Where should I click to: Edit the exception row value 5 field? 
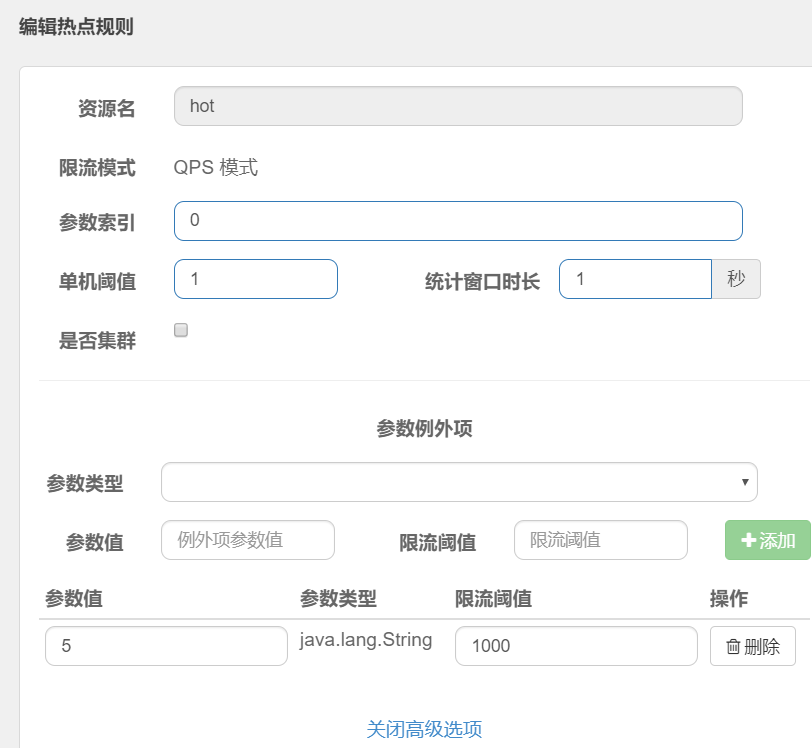pyautogui.click(x=166, y=646)
